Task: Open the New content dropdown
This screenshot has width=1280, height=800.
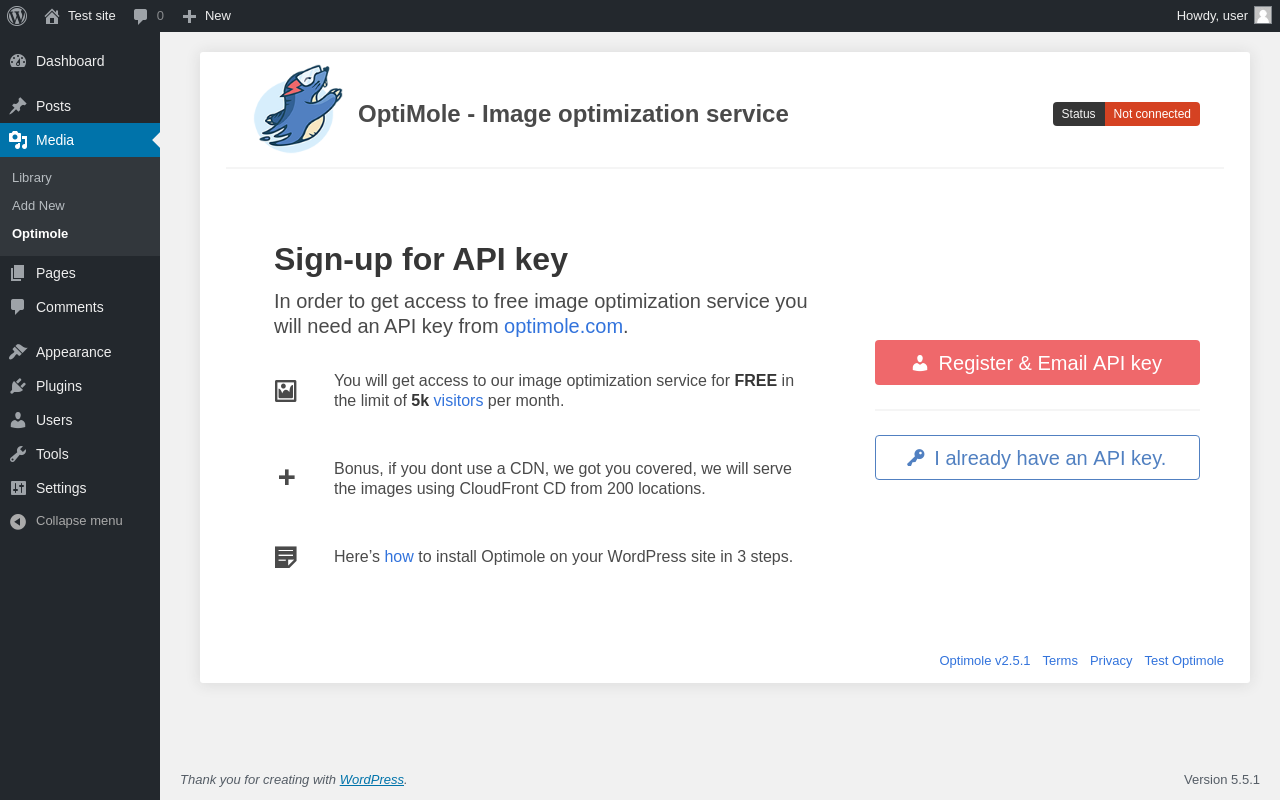Action: coord(207,16)
